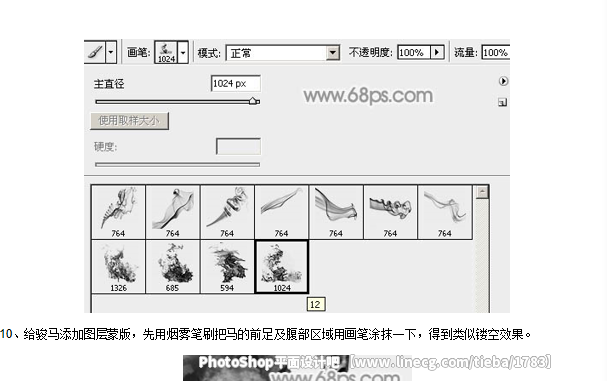
Task: Open the brush preset picker dropdown arrow
Action: (183, 52)
